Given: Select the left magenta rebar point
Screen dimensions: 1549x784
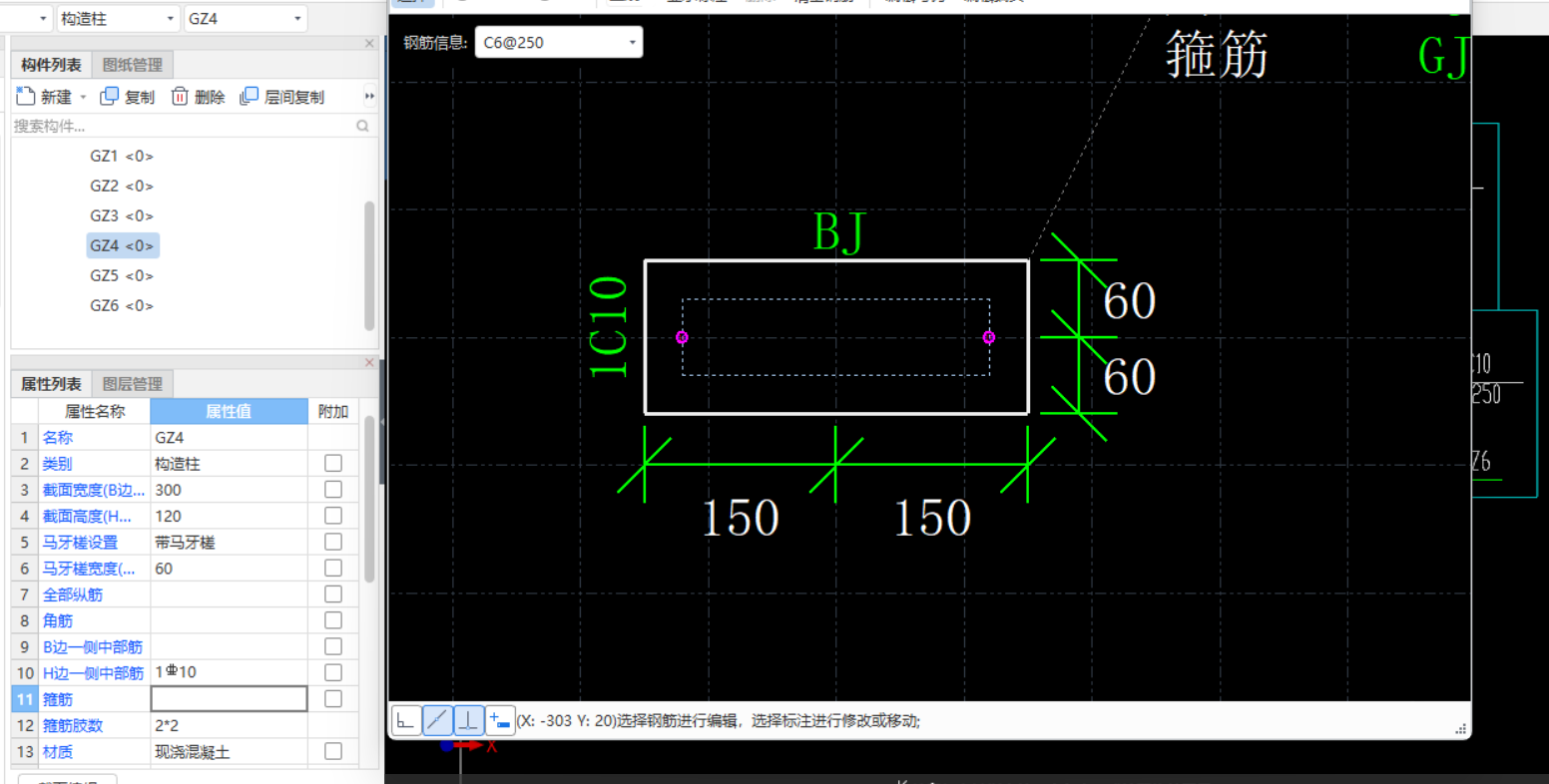Looking at the screenshot, I should click(683, 337).
